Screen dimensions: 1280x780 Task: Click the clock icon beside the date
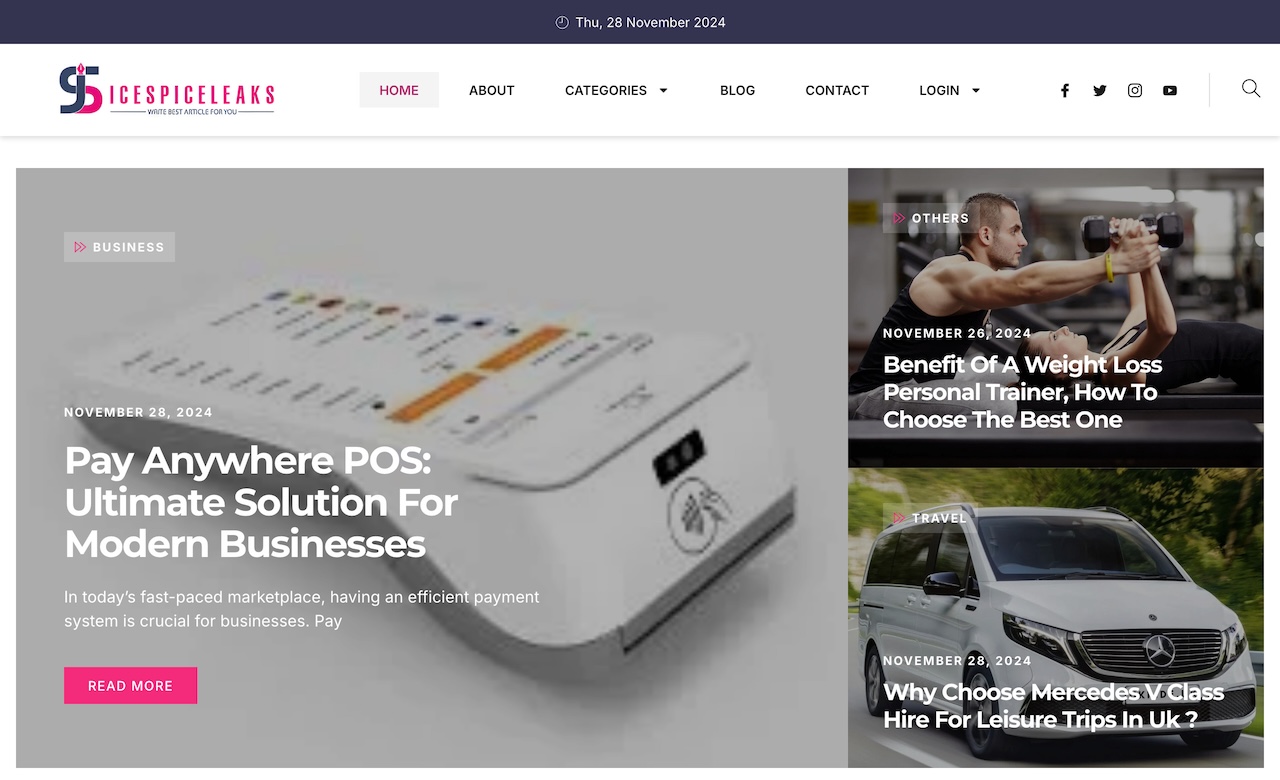(x=562, y=22)
